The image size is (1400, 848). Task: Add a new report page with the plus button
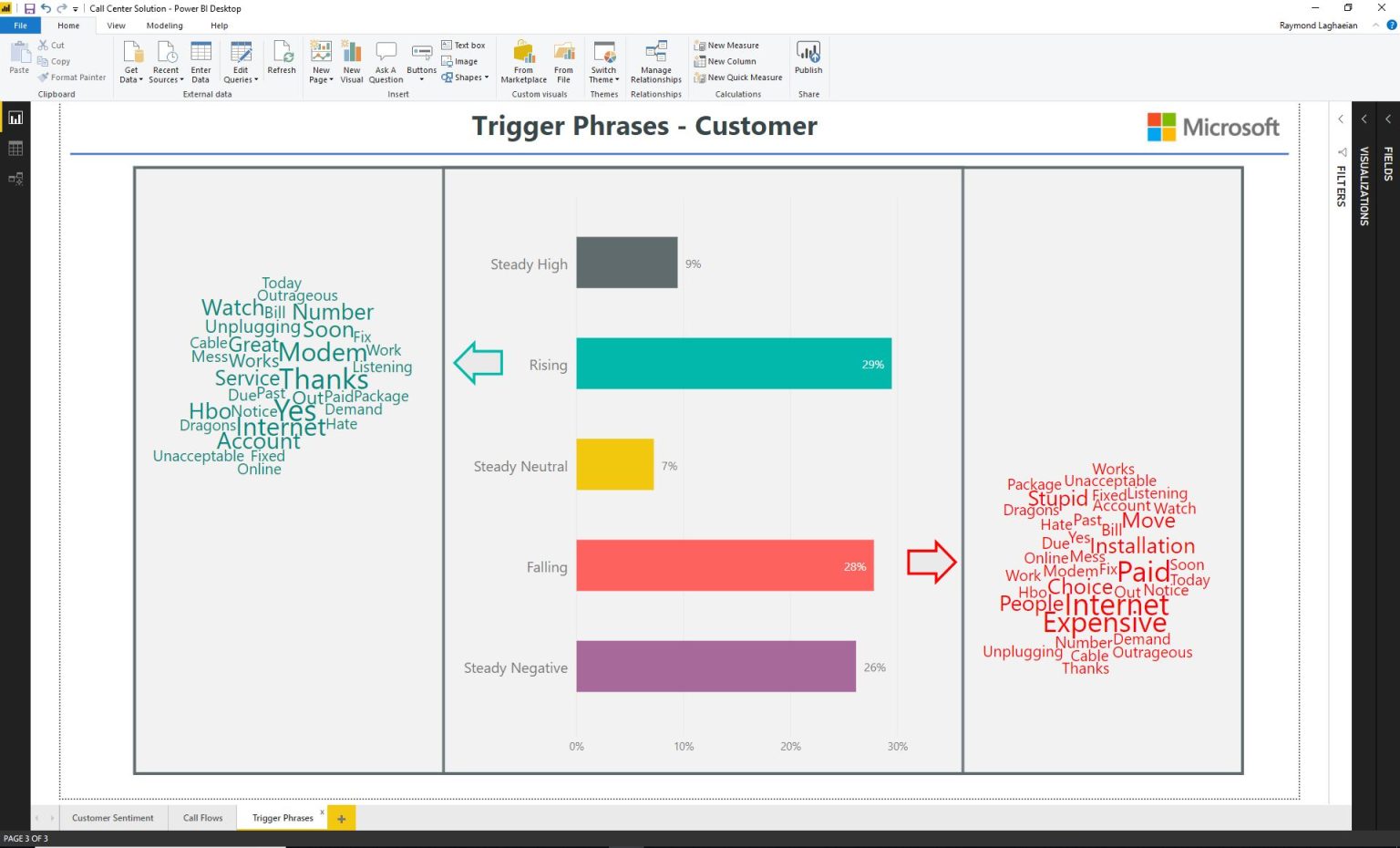341,818
